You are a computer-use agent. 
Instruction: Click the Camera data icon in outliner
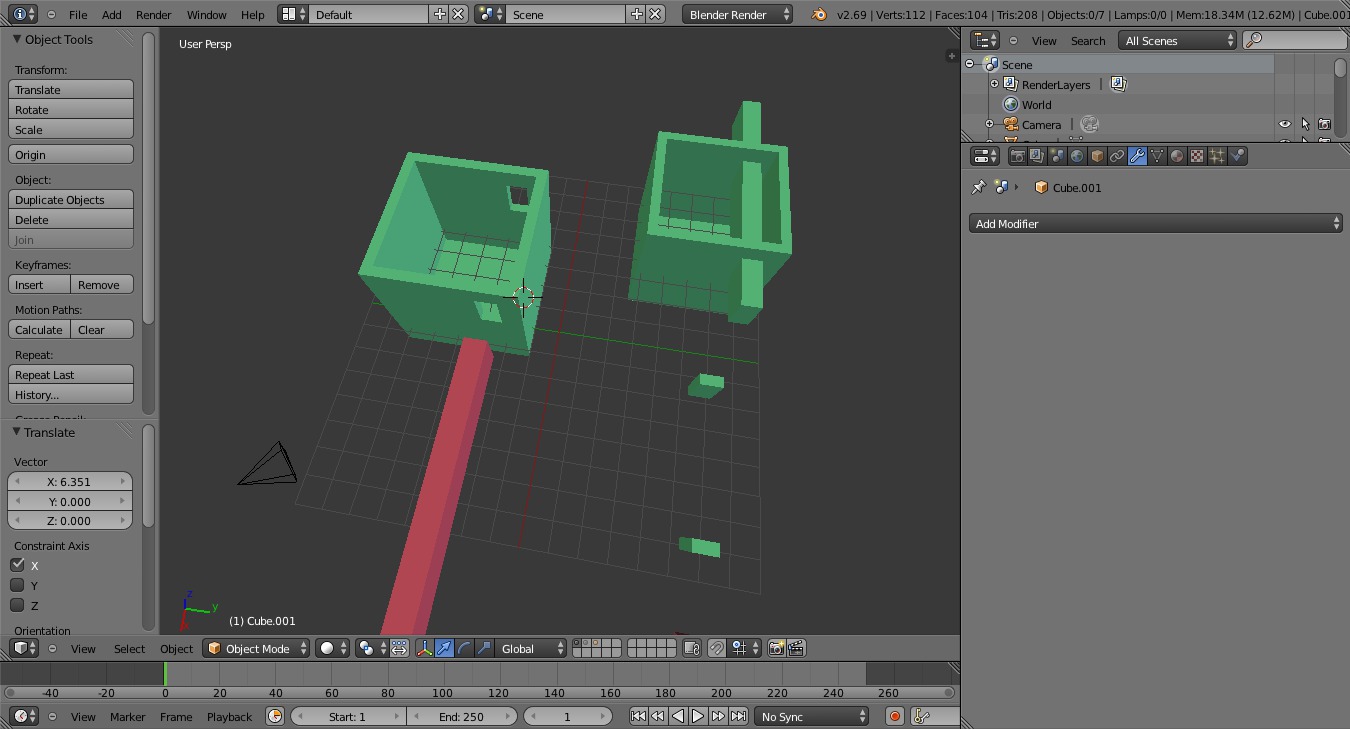point(1089,125)
